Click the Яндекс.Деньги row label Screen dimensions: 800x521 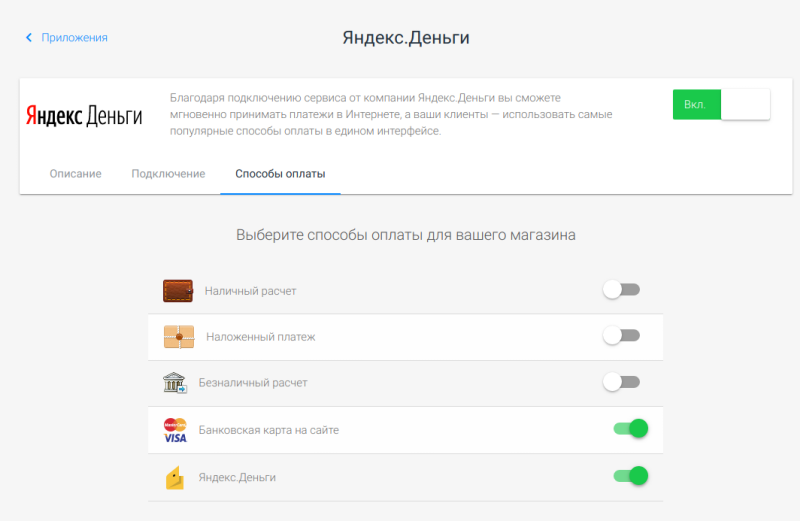pyautogui.click(x=237, y=477)
